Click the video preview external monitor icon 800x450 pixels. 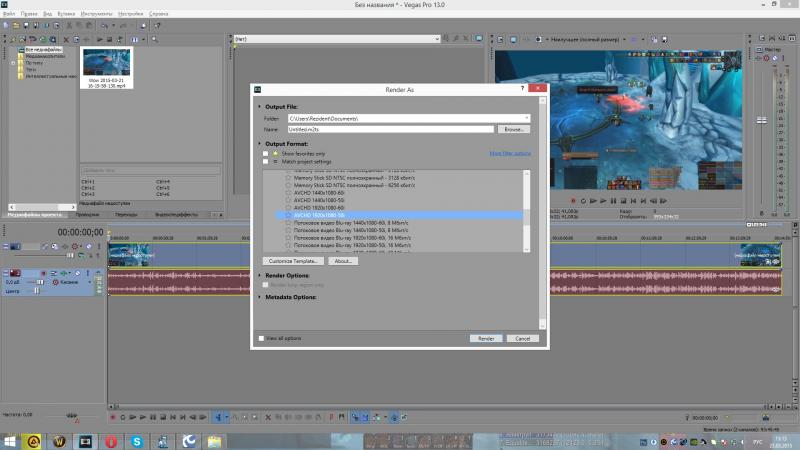[x=513, y=39]
